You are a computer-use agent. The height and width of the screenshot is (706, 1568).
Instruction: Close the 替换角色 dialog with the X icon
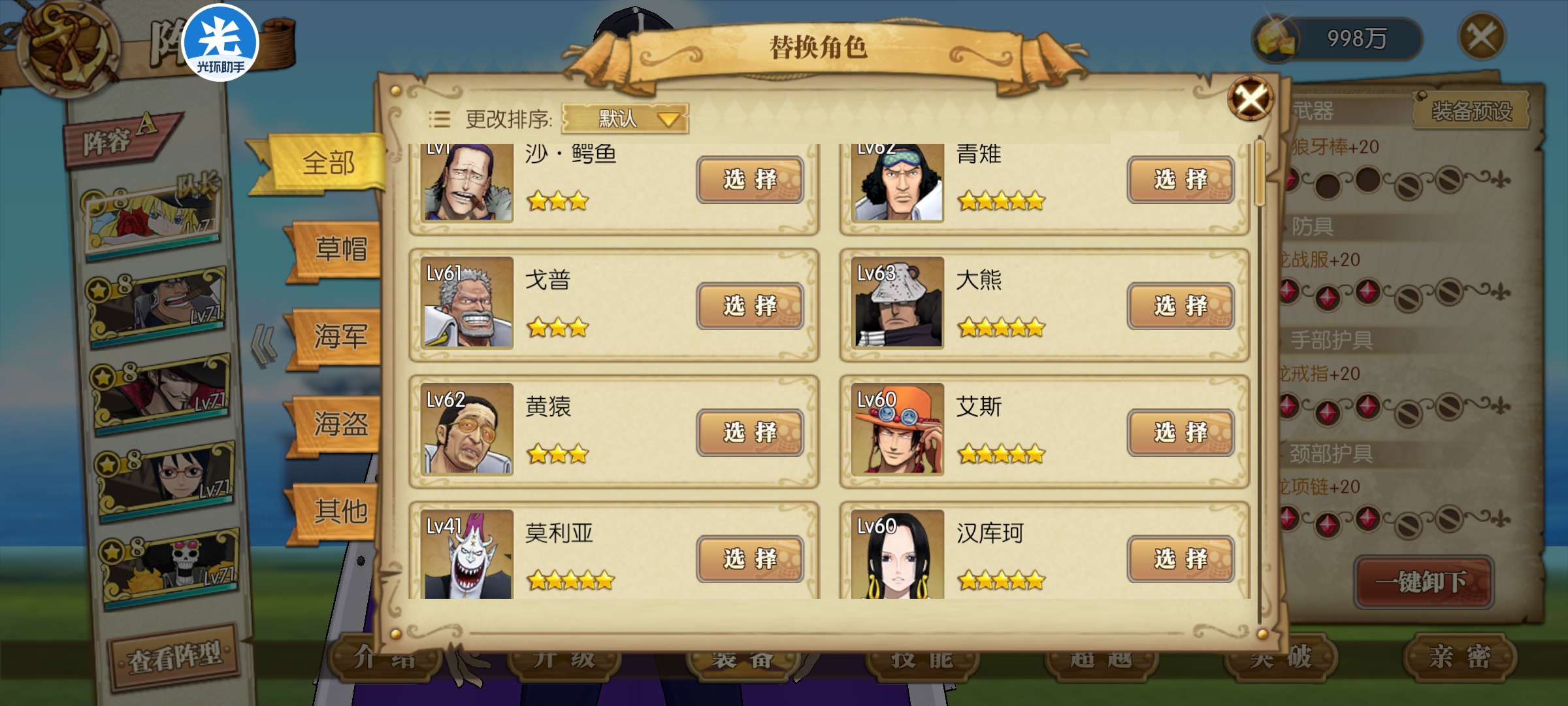(1250, 99)
